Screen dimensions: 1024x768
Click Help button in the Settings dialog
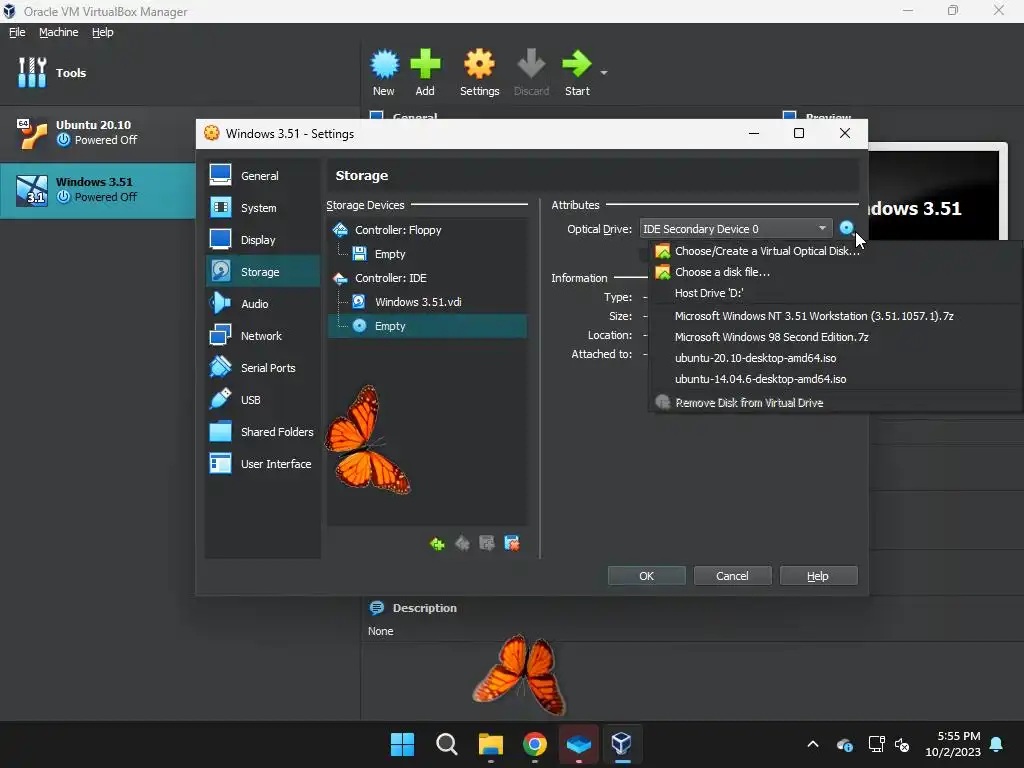pyautogui.click(x=818, y=576)
